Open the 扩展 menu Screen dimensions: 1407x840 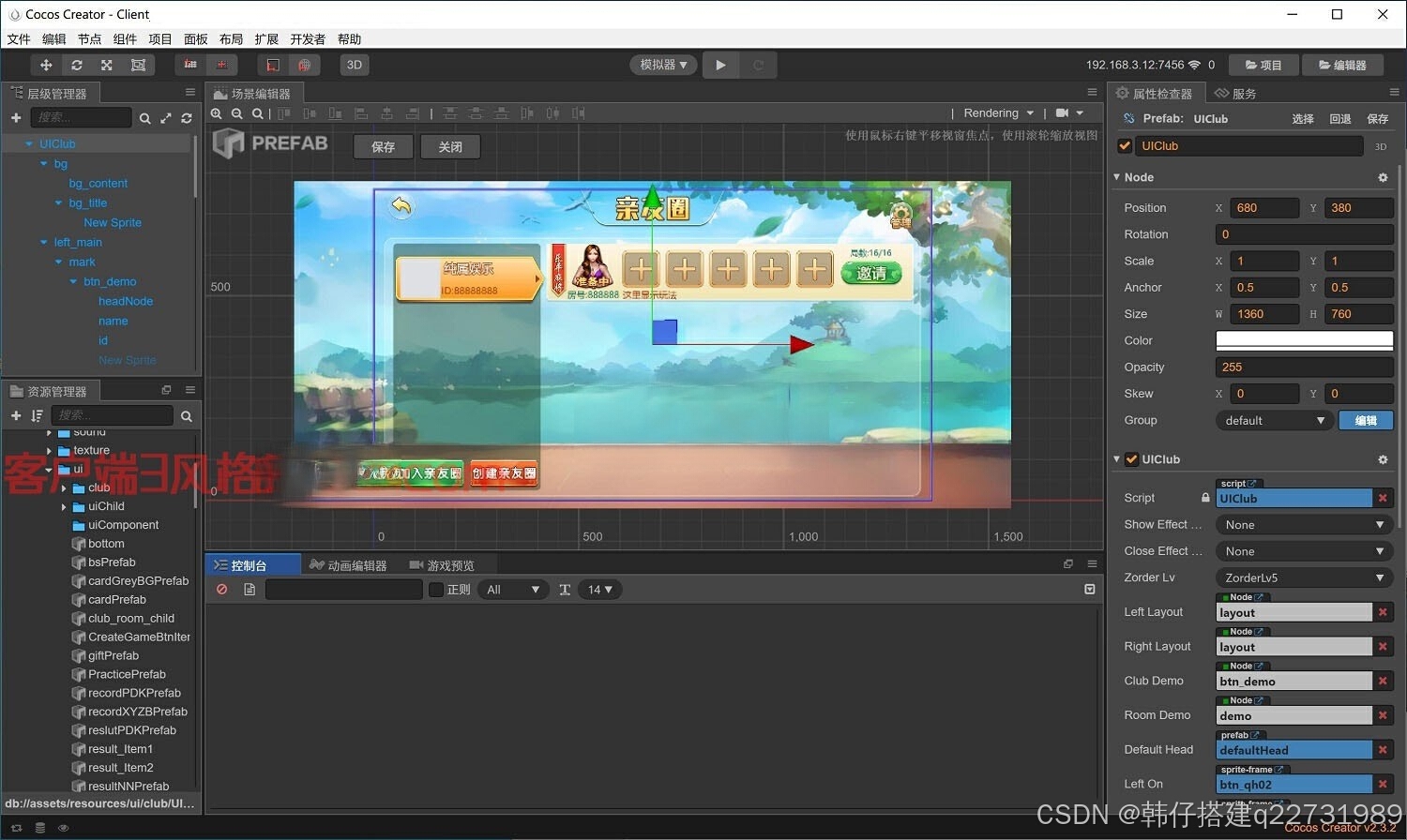coord(266,39)
